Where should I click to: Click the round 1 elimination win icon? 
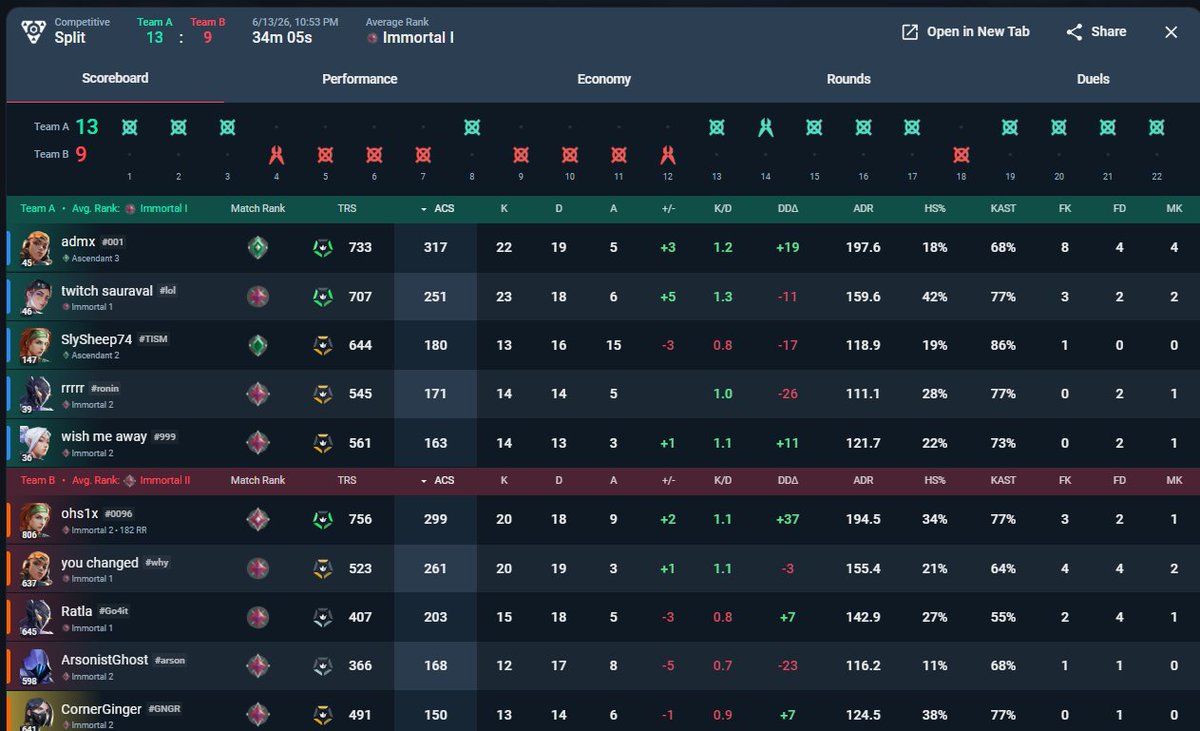pyautogui.click(x=129, y=127)
